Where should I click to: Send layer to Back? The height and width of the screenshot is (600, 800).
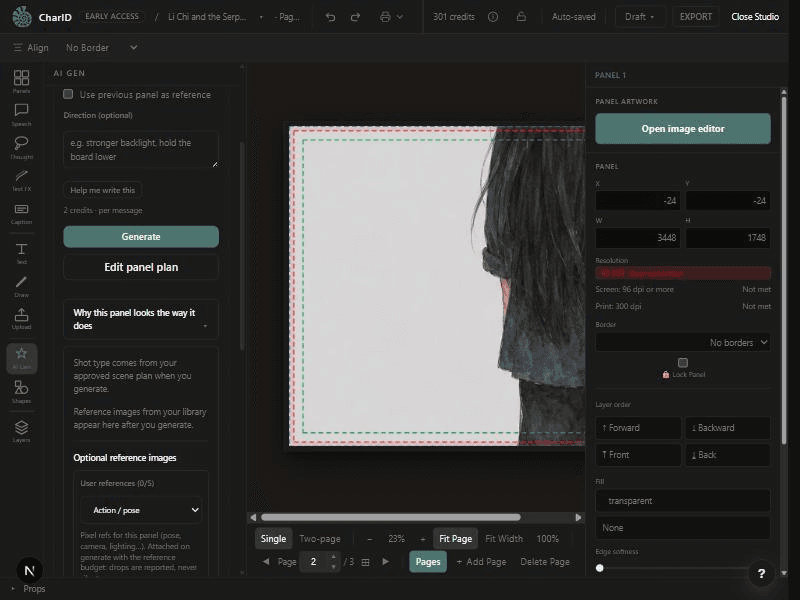point(727,455)
